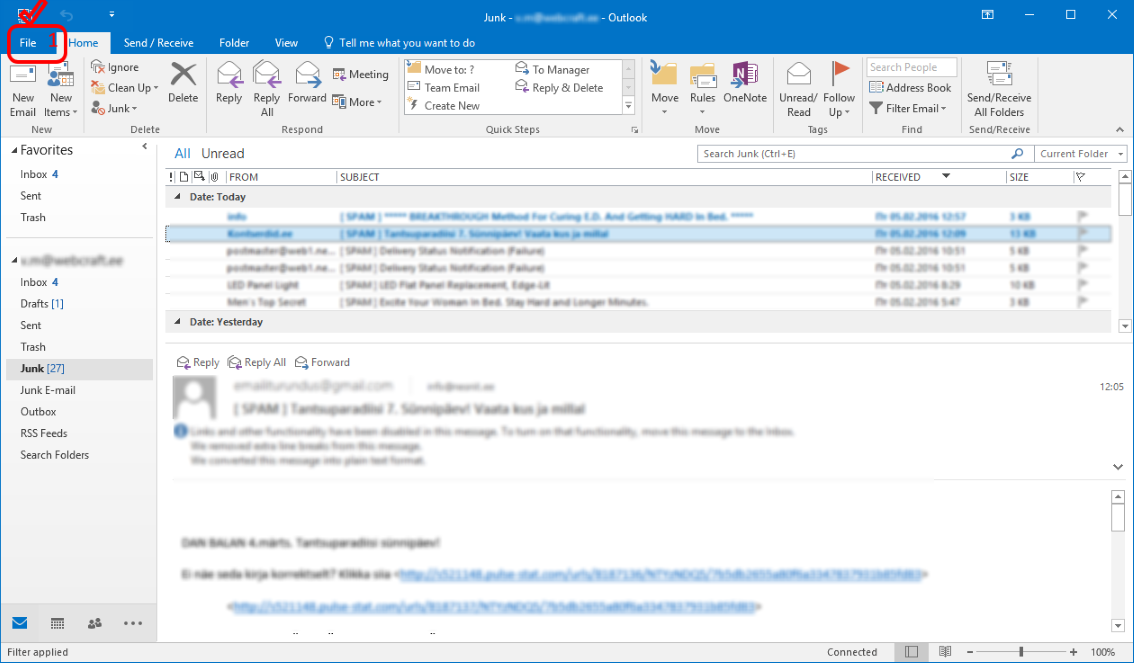Select the 'Move to: ?' quick step
This screenshot has width=1134, height=663.
click(441, 69)
